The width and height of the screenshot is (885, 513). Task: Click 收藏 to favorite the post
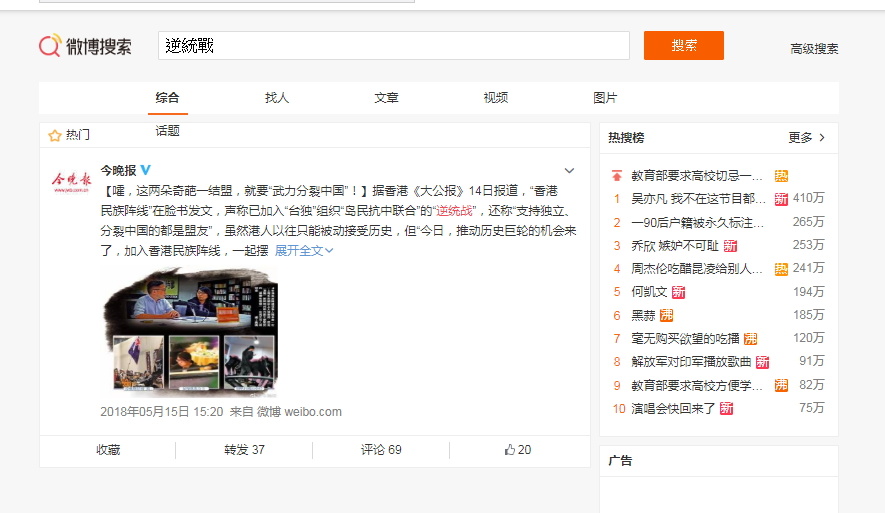pos(108,450)
